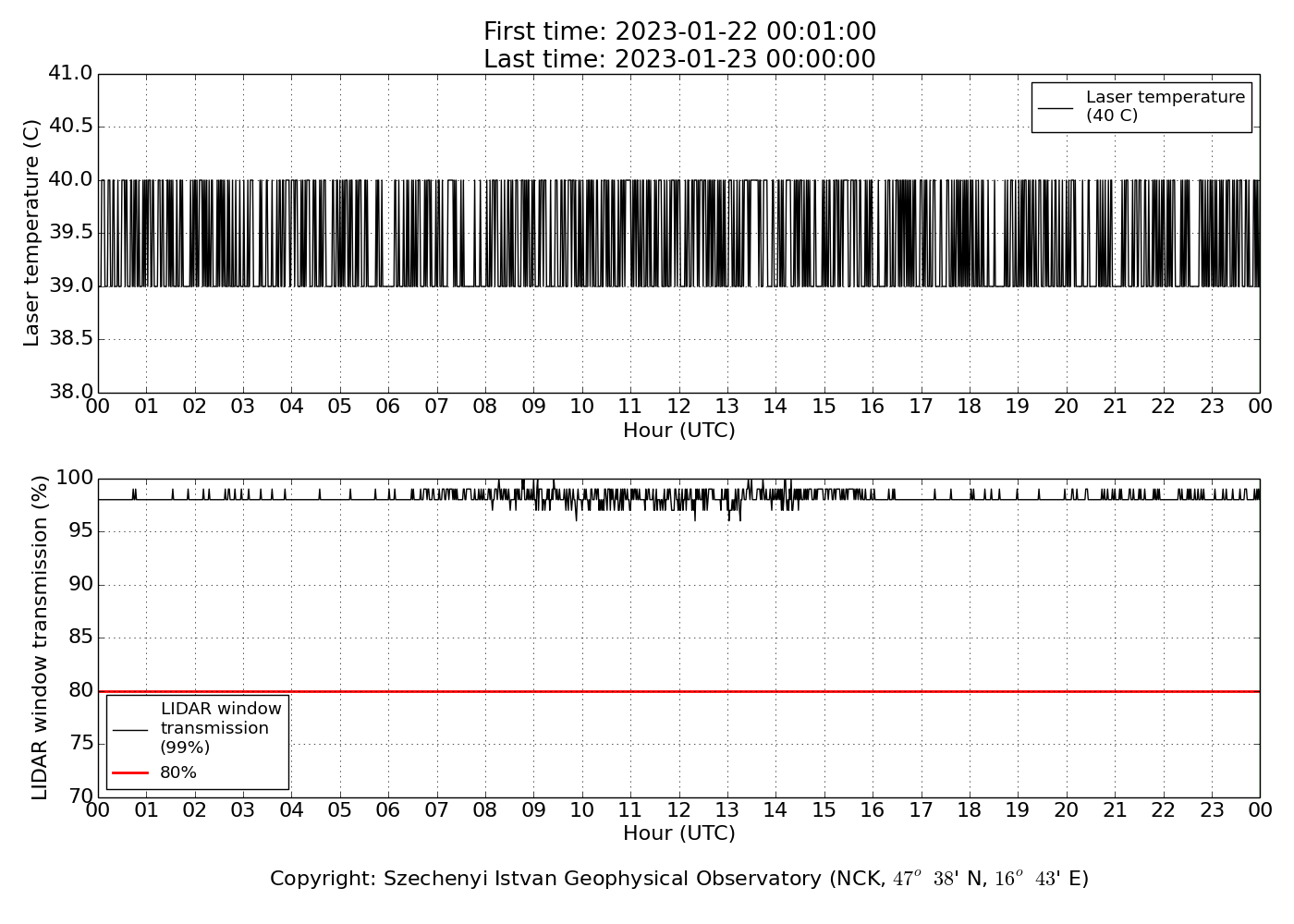Click the LIDAR window transmission (99%) legend label

point(220,728)
